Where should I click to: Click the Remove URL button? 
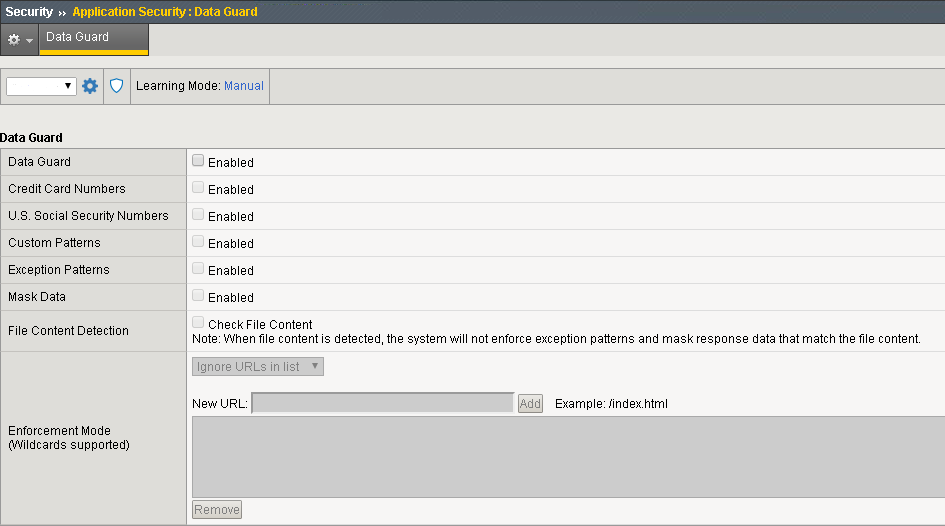217,510
